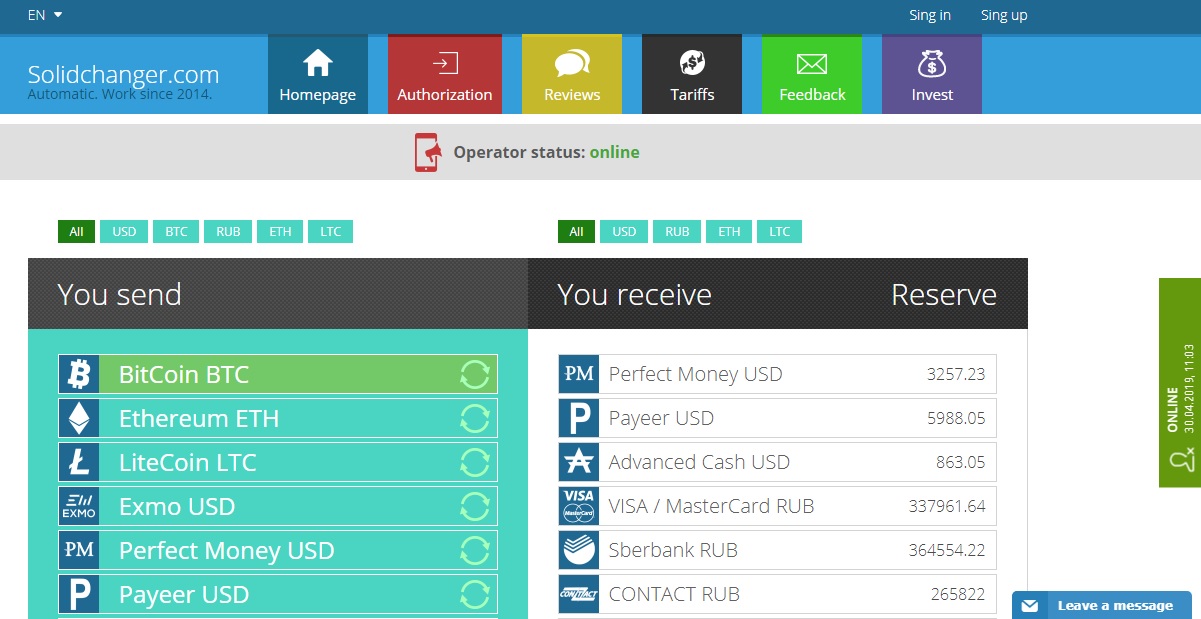
Task: Click CONTACT icon in receive list
Action: [579, 594]
